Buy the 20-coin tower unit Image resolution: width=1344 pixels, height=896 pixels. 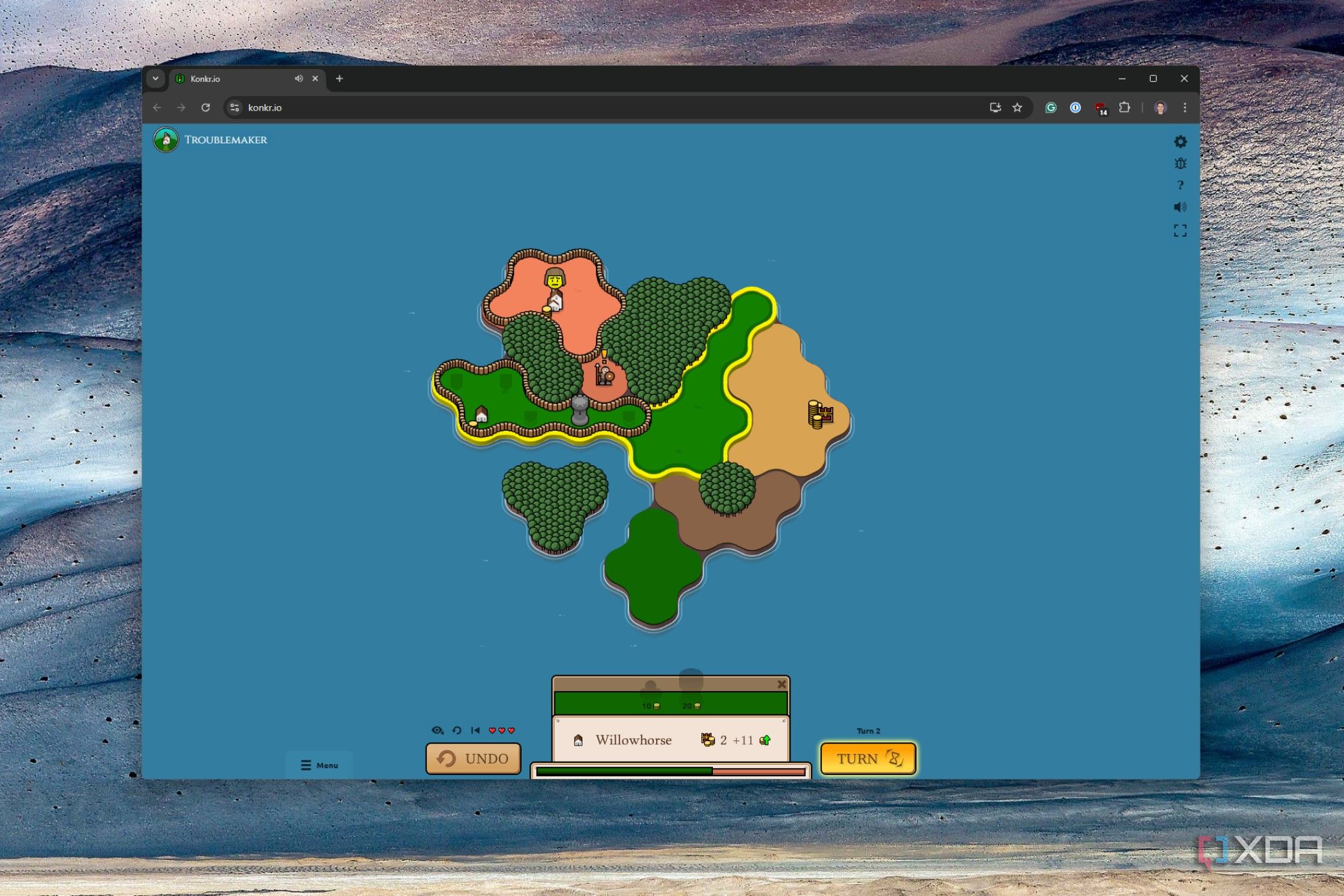click(x=691, y=691)
